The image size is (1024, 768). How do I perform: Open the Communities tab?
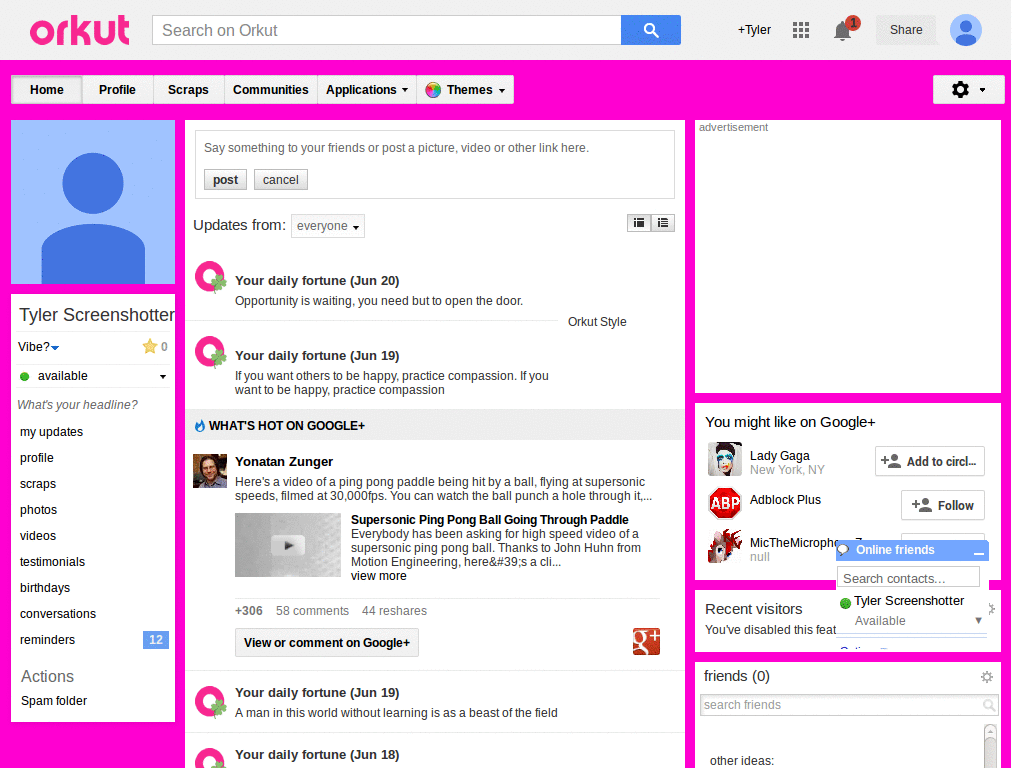[270, 89]
